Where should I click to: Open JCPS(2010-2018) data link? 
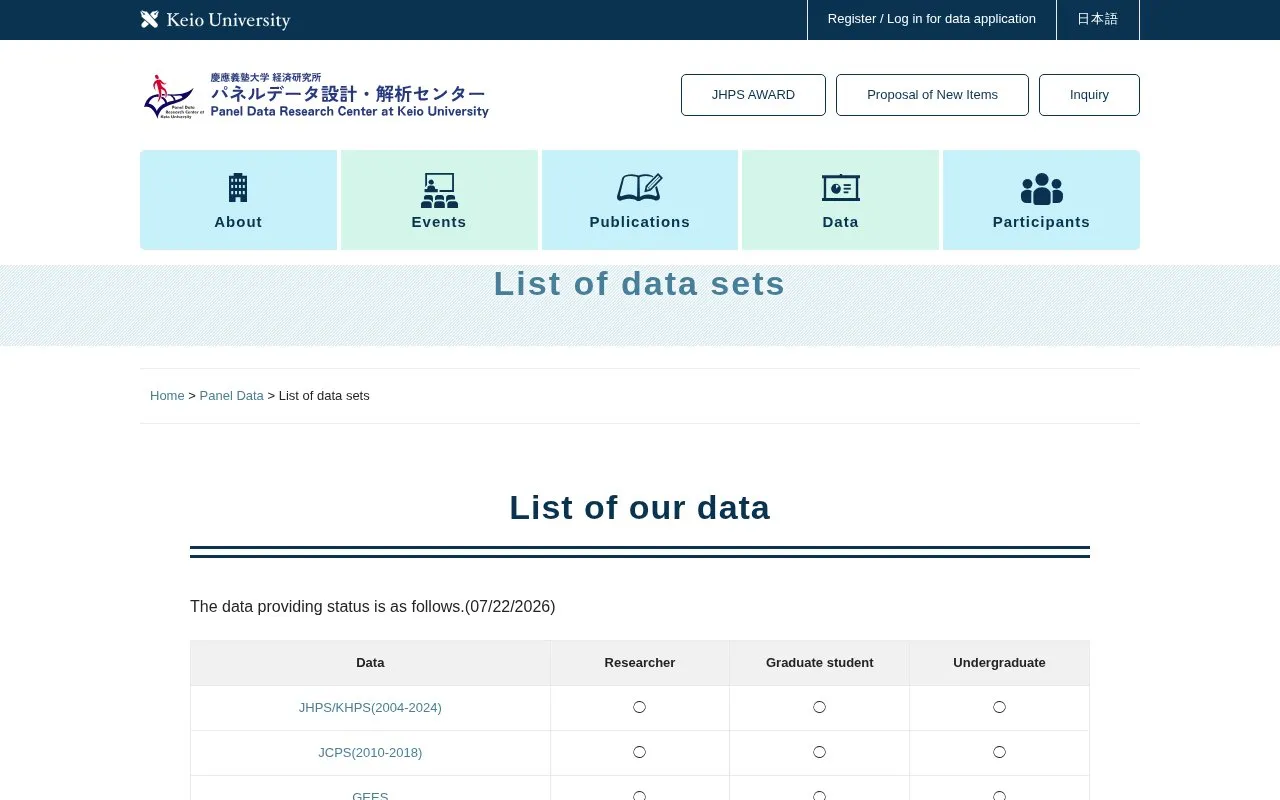[x=370, y=753]
